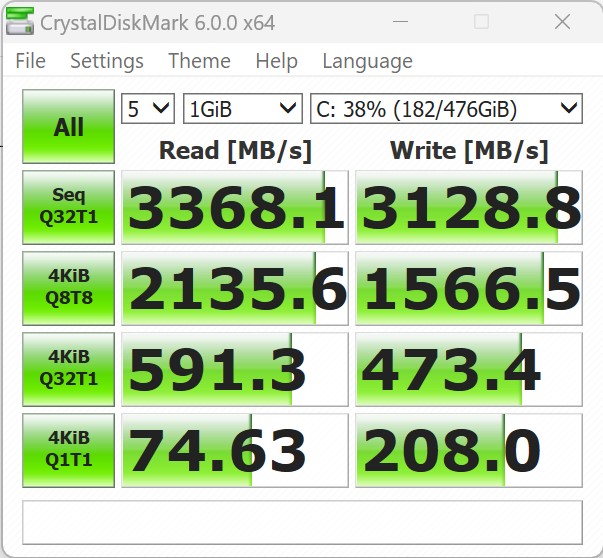Close the CrystalDiskMark window
603x558 pixels.
coord(562,22)
